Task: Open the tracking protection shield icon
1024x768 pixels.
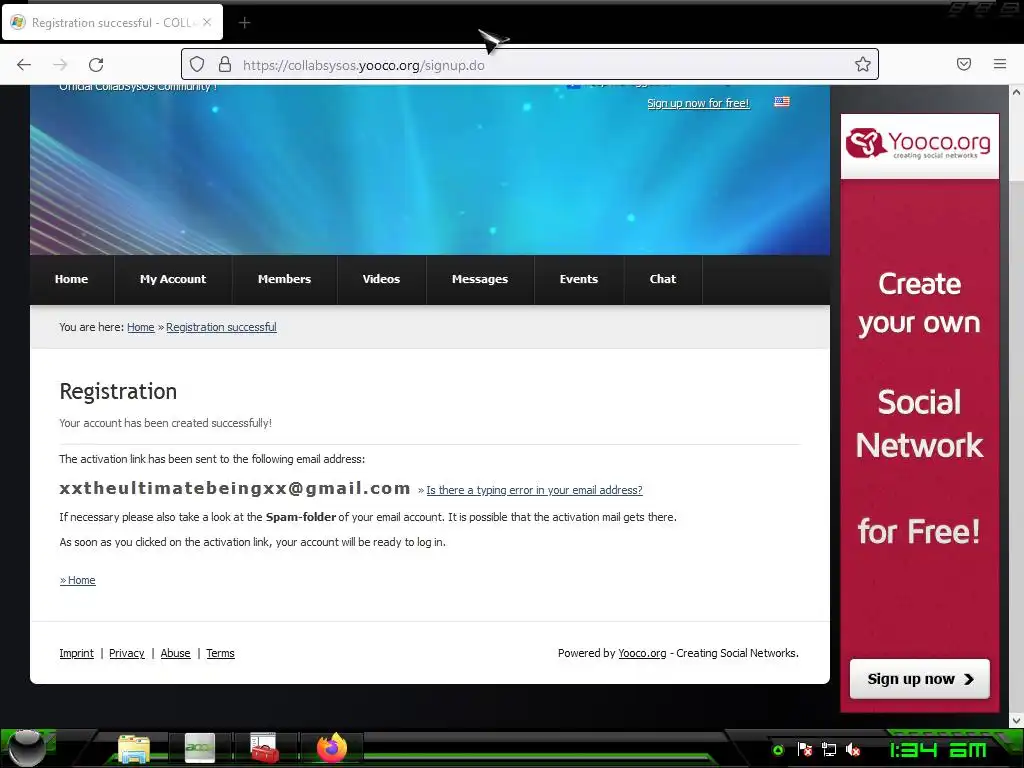Action: point(197,64)
